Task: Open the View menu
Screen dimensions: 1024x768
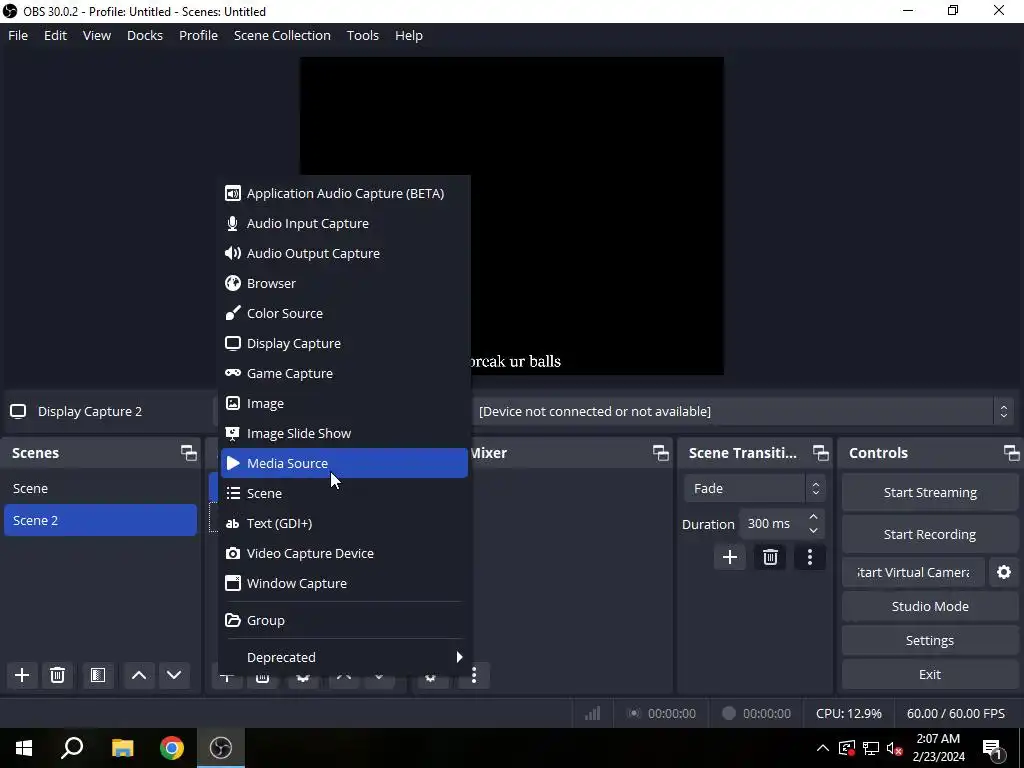Action: pyautogui.click(x=97, y=35)
